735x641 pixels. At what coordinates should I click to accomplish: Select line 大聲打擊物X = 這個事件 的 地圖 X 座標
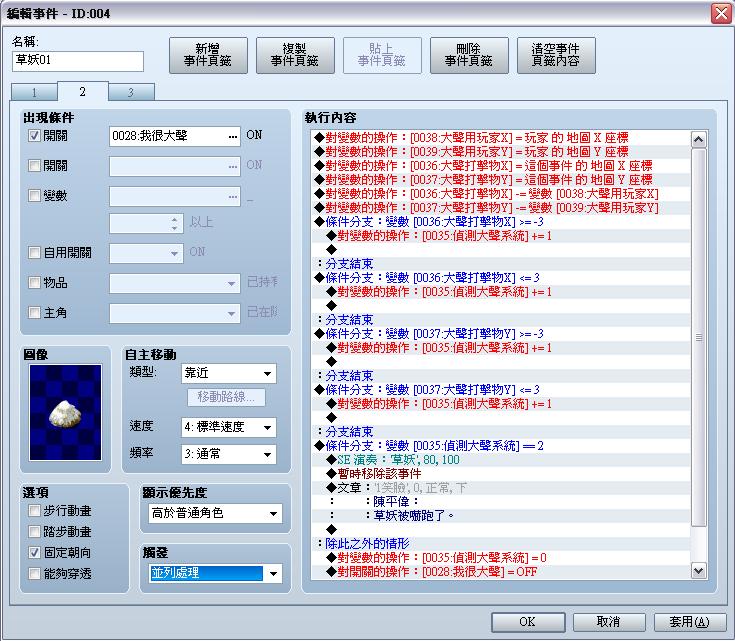coord(501,166)
